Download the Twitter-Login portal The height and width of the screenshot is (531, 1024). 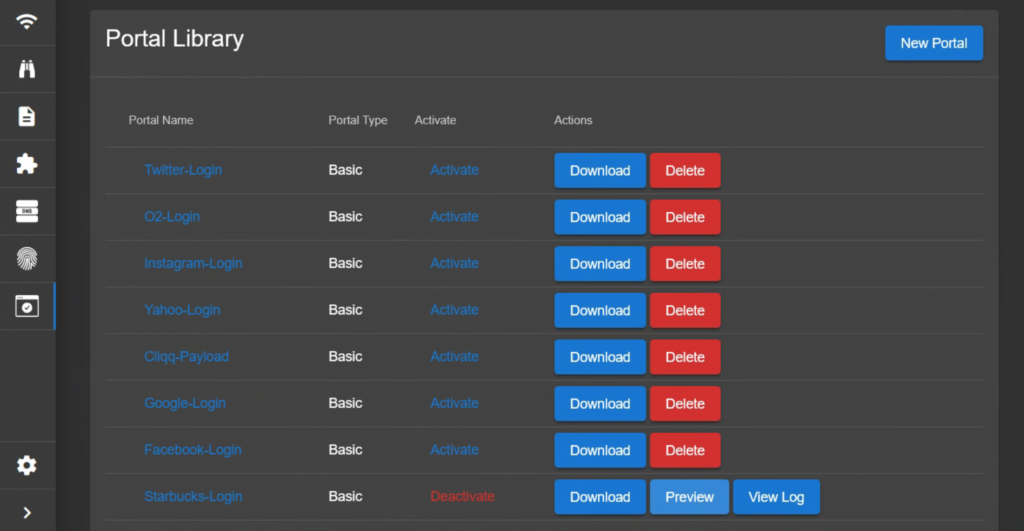[x=600, y=170]
